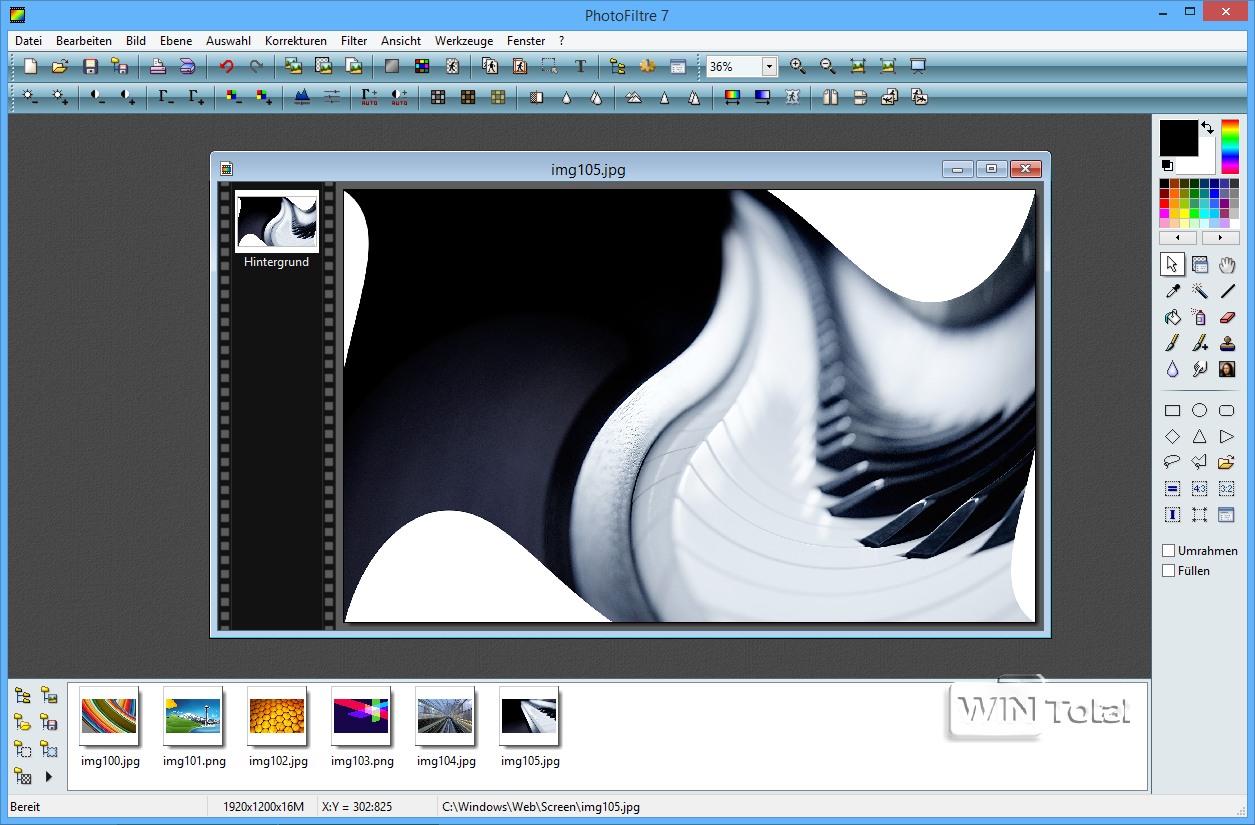This screenshot has height=825, width=1255.
Task: Show next color palette page
Action: tap(1220, 238)
